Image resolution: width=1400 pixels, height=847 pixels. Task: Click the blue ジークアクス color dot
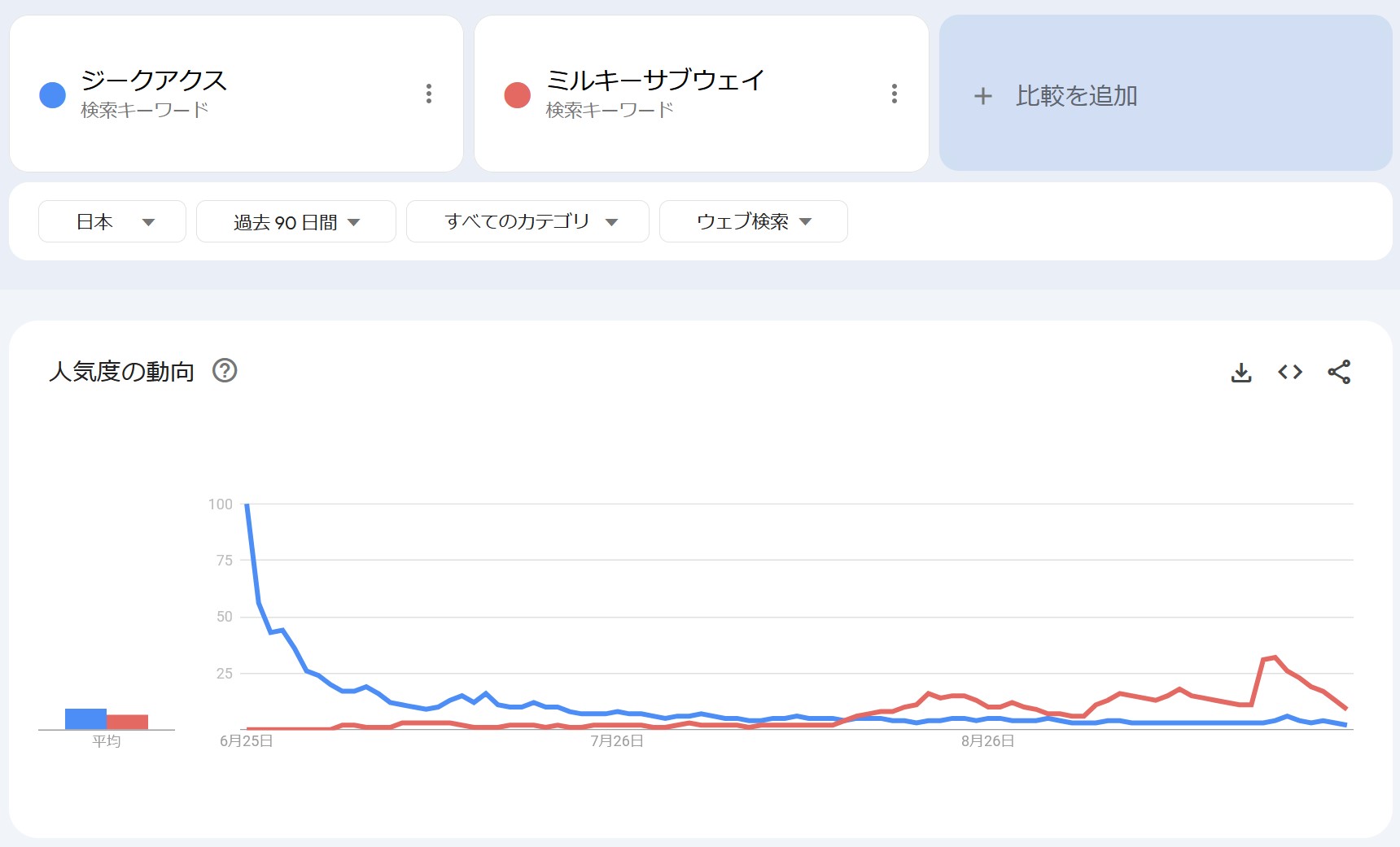click(53, 95)
